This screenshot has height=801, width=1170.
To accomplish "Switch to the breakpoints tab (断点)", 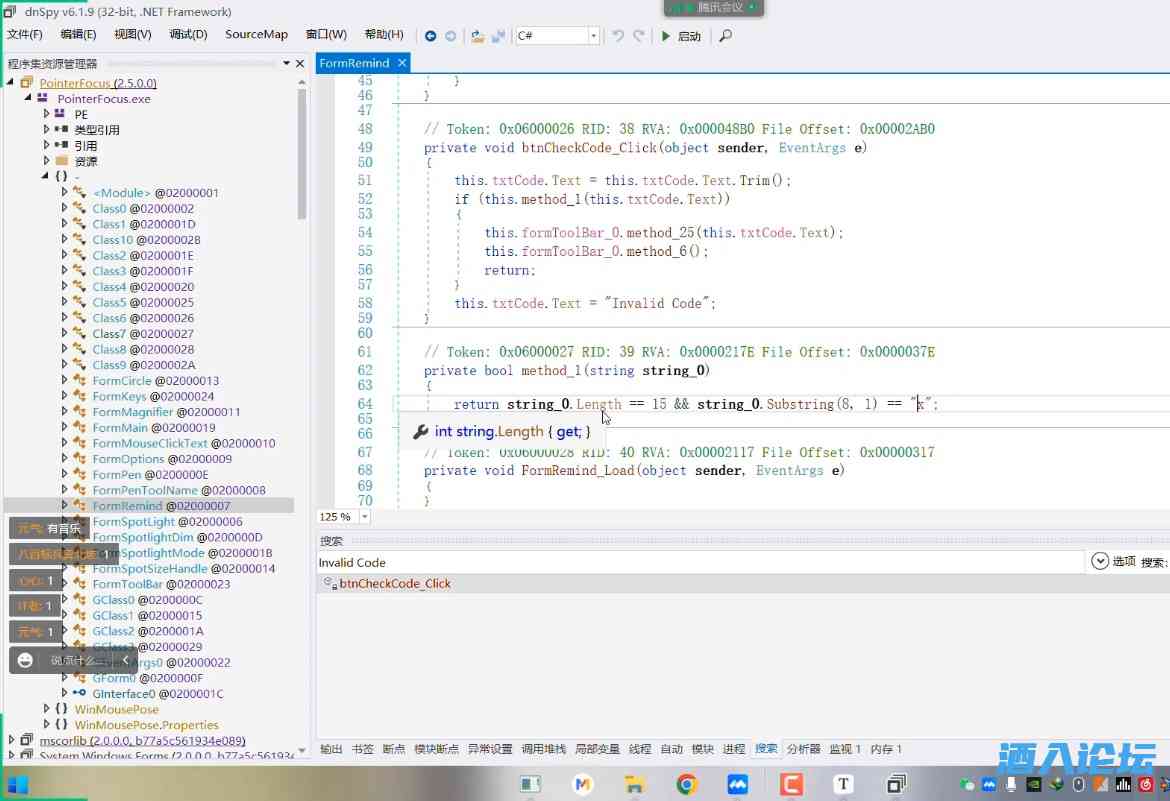I will 393,749.
